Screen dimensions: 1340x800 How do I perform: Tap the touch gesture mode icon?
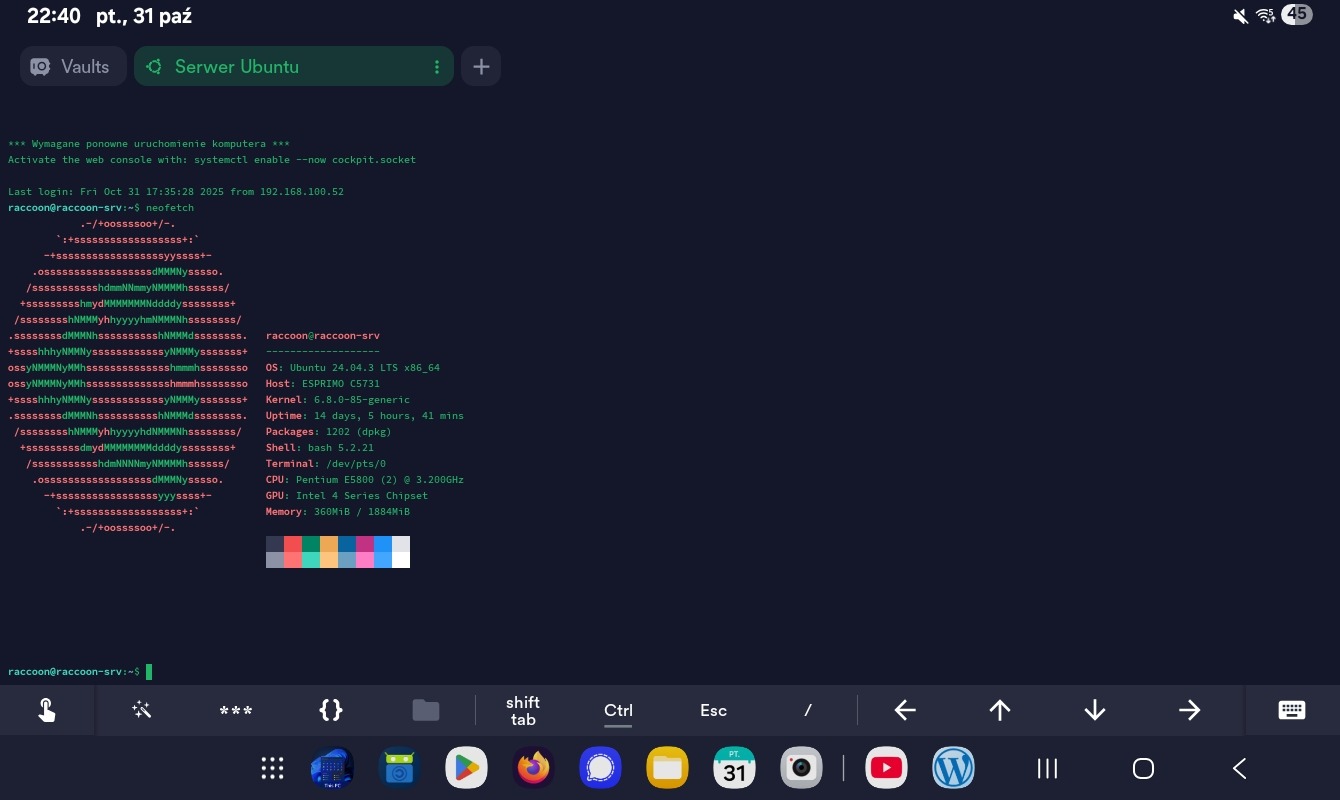coord(47,710)
